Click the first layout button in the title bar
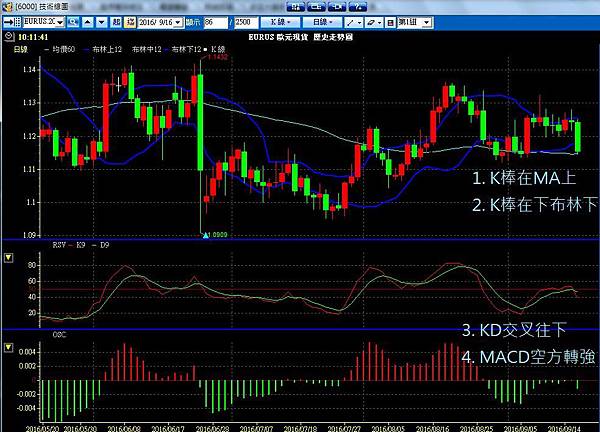The width and height of the screenshot is (600, 432). [x=295, y=6]
